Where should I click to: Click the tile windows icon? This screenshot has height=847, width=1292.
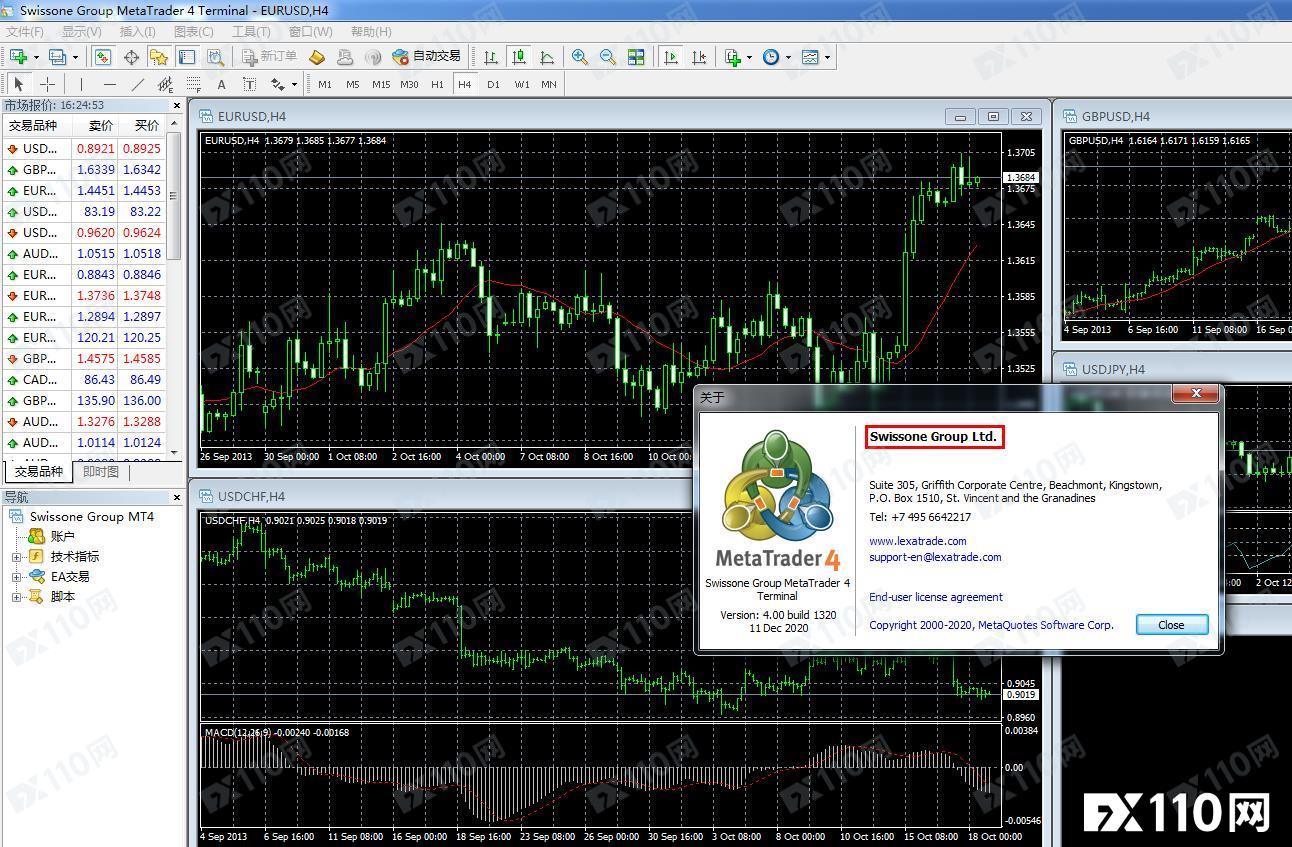[636, 57]
